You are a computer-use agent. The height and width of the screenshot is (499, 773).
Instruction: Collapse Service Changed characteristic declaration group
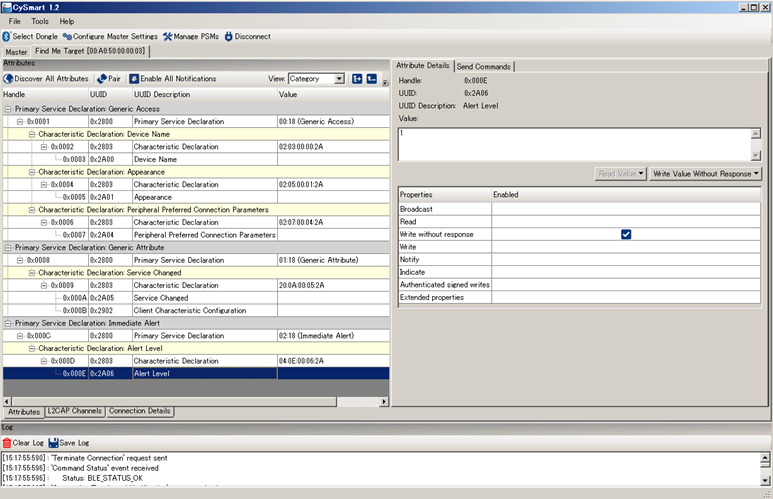[32, 273]
